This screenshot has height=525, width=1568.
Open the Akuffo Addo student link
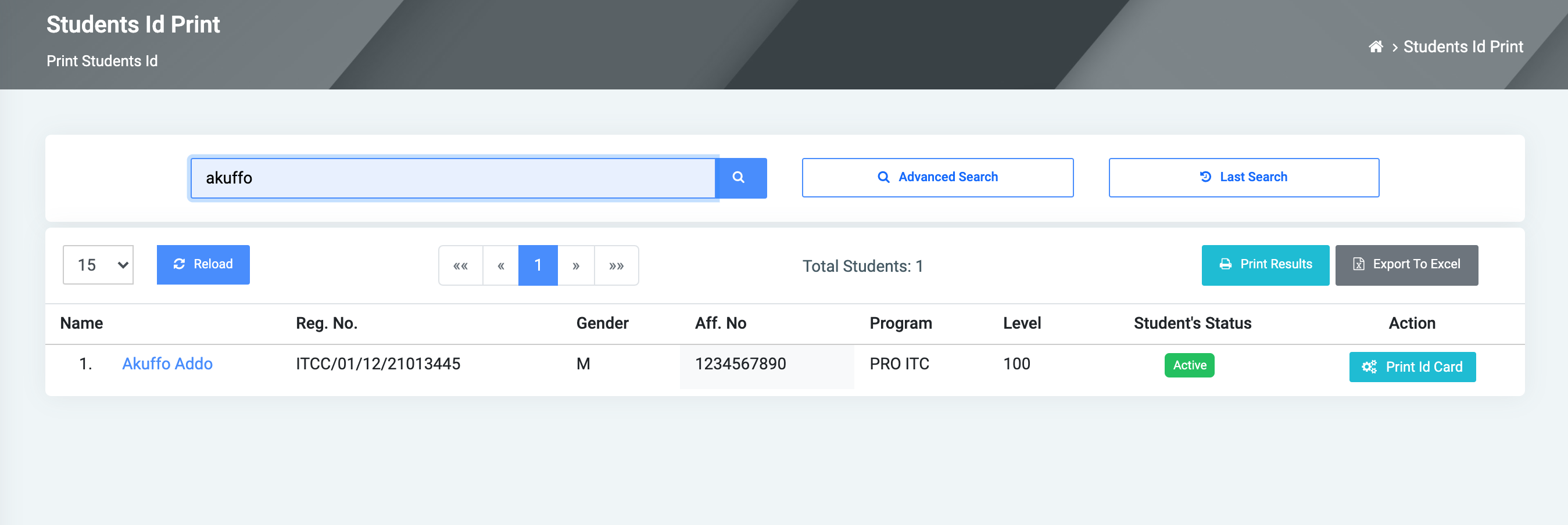click(167, 364)
